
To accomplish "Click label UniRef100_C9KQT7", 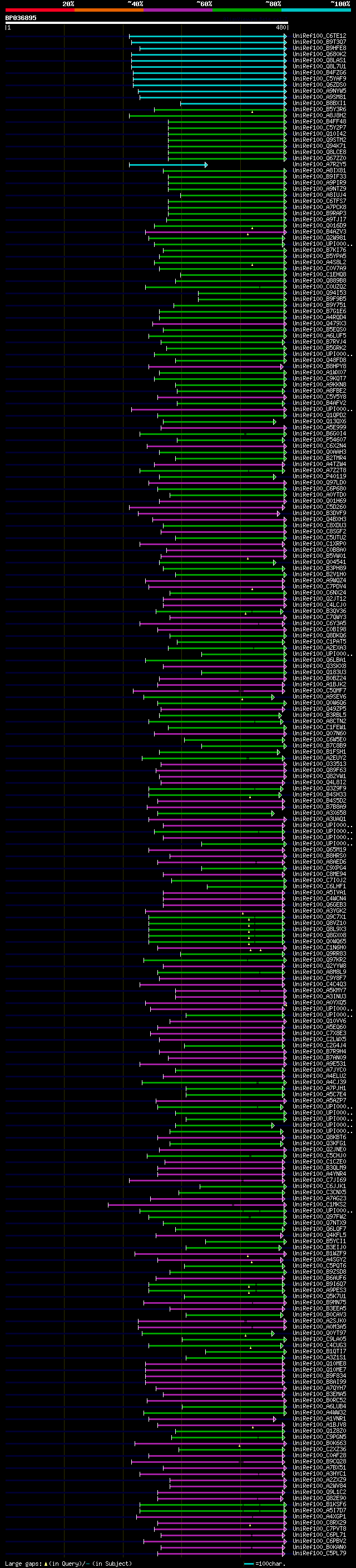I will click(x=319, y=379).
